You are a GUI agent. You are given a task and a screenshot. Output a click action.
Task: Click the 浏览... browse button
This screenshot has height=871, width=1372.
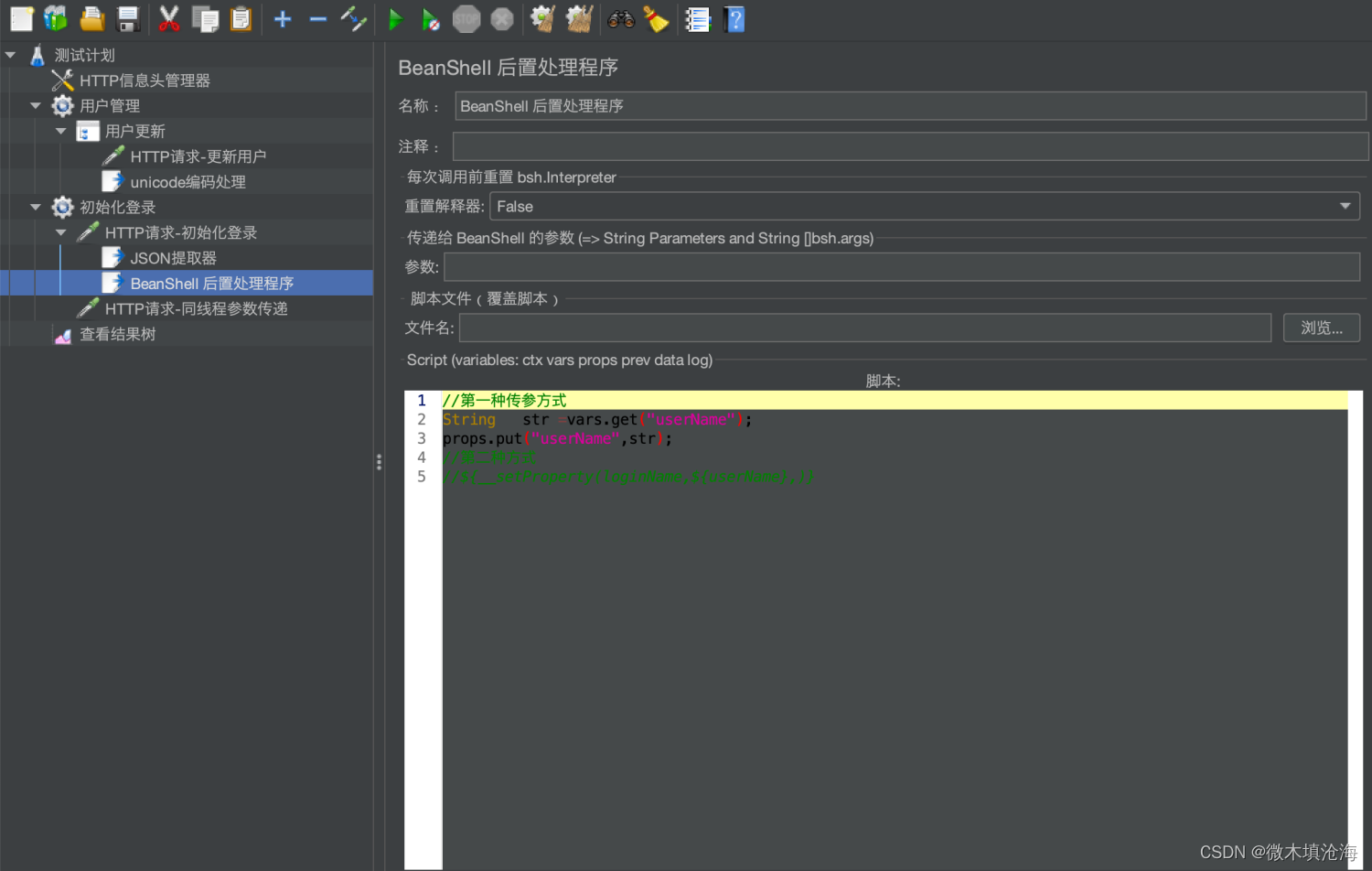tap(1322, 328)
